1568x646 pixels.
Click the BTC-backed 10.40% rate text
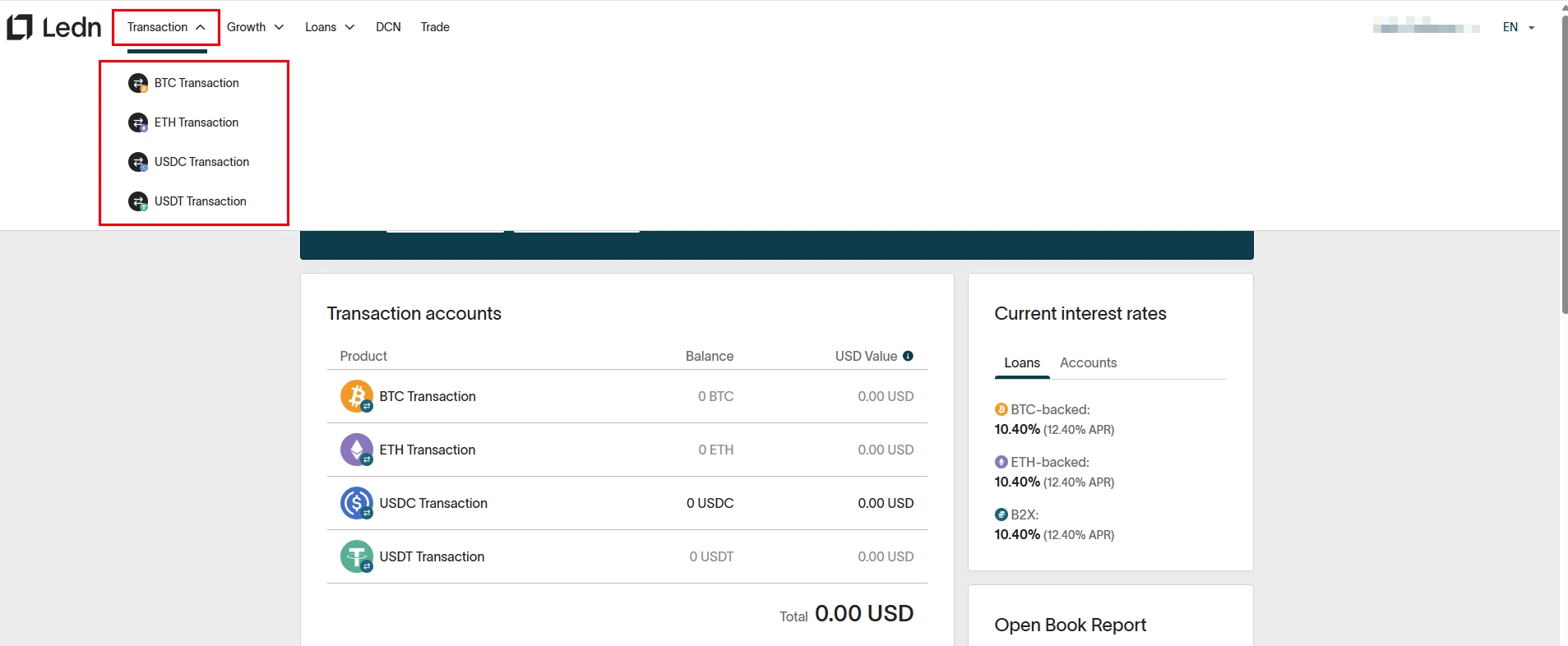point(1017,429)
